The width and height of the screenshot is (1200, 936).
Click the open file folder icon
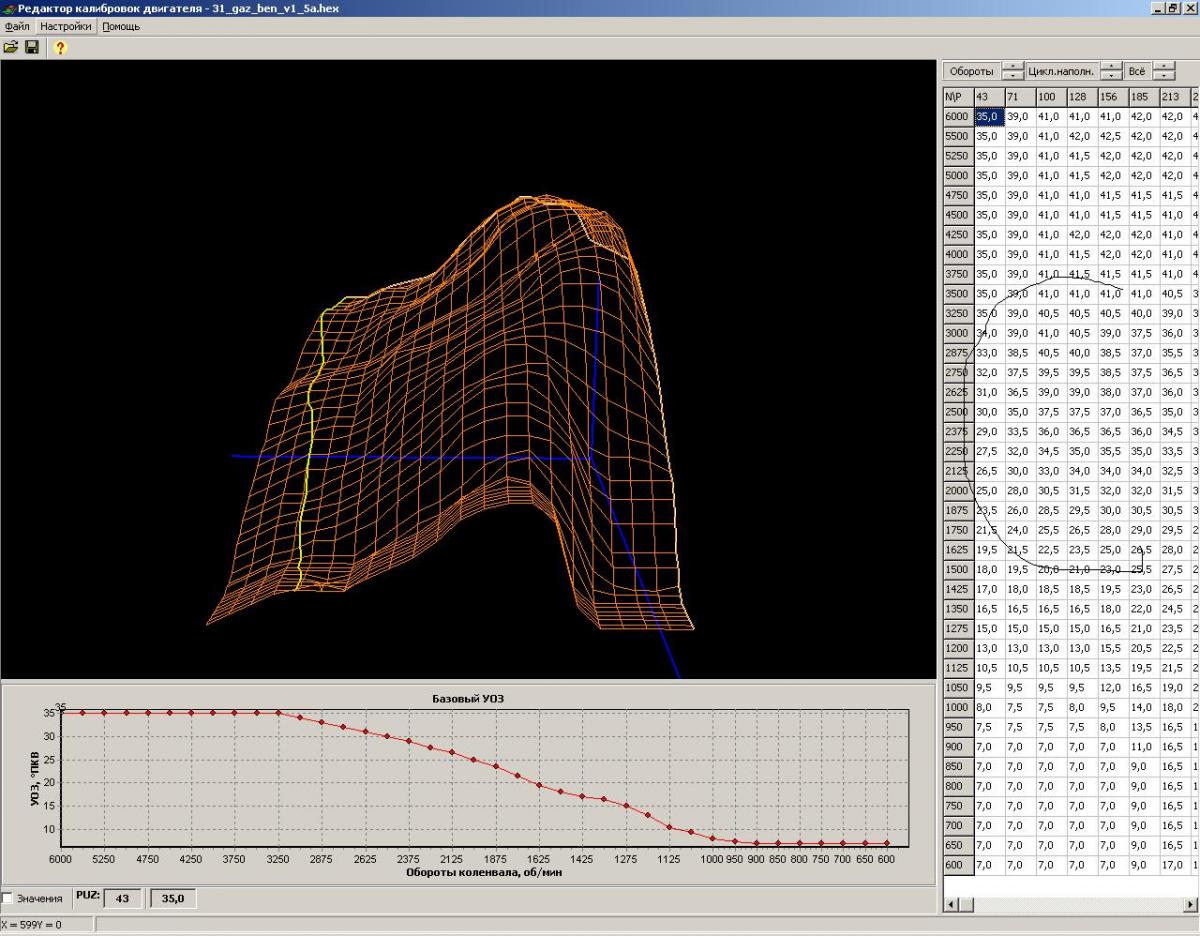click(11, 47)
